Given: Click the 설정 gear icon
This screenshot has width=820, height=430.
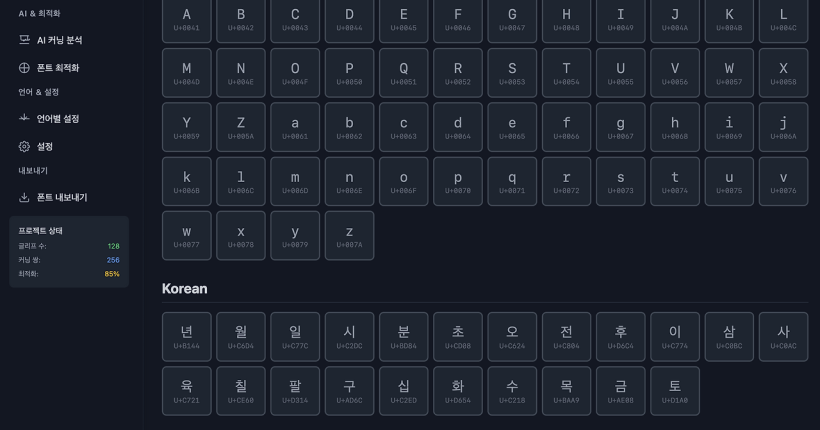Looking at the screenshot, I should coord(25,146).
